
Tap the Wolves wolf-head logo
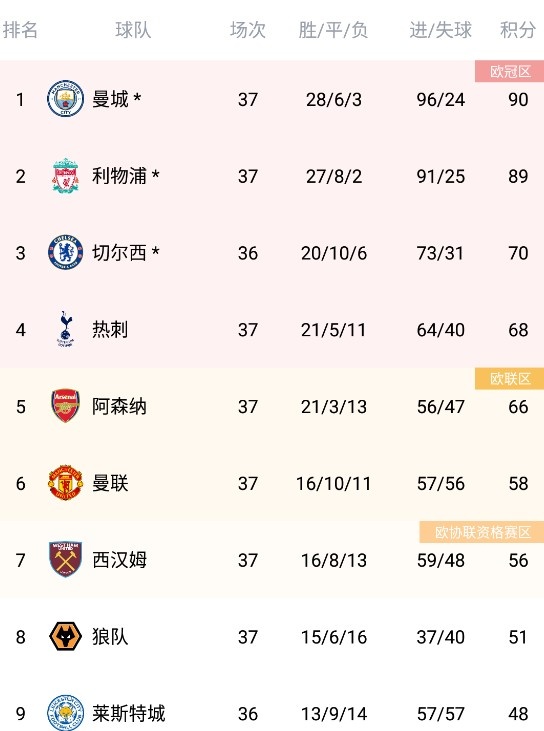click(65, 636)
